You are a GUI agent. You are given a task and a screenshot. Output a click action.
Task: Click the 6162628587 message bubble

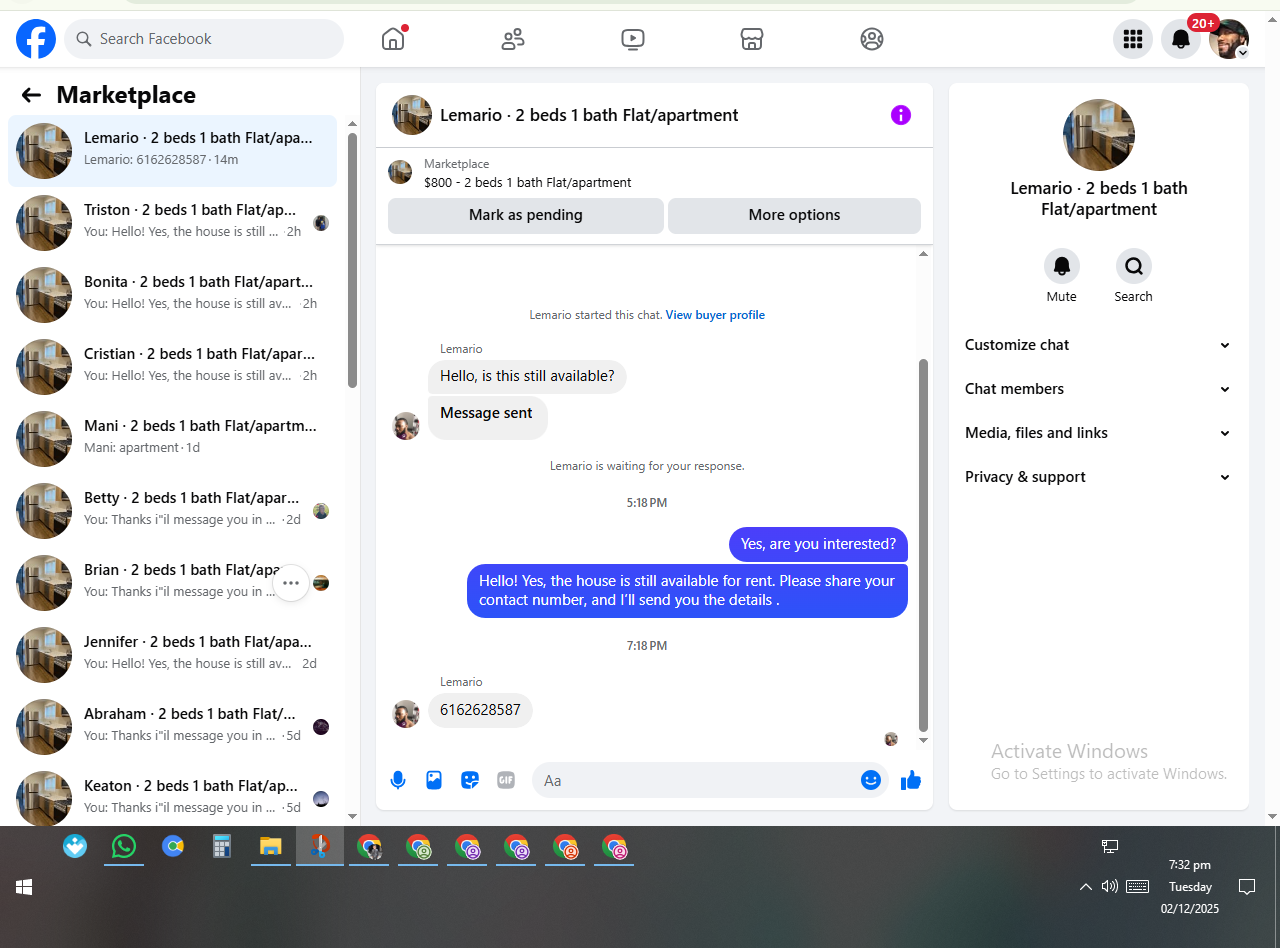pyautogui.click(x=480, y=710)
